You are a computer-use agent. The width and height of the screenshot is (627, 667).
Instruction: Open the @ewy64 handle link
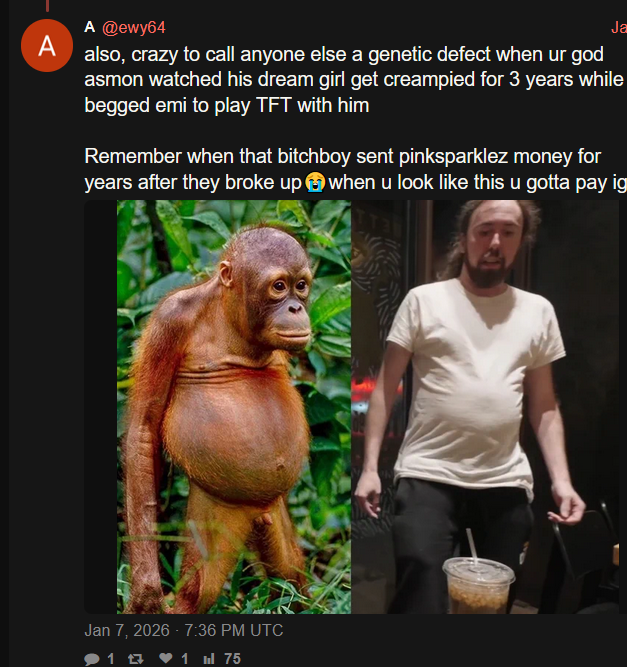tap(134, 28)
